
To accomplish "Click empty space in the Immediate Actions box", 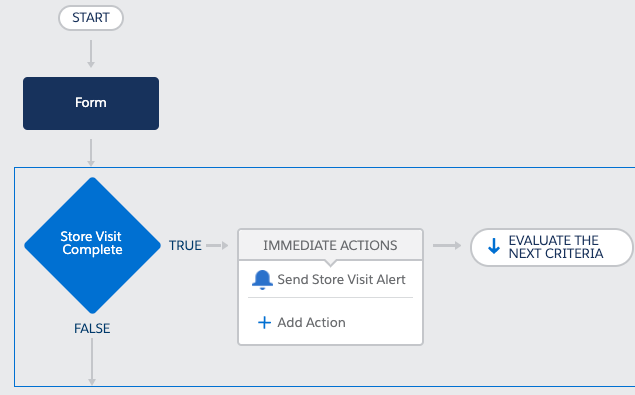I will (x=381, y=322).
